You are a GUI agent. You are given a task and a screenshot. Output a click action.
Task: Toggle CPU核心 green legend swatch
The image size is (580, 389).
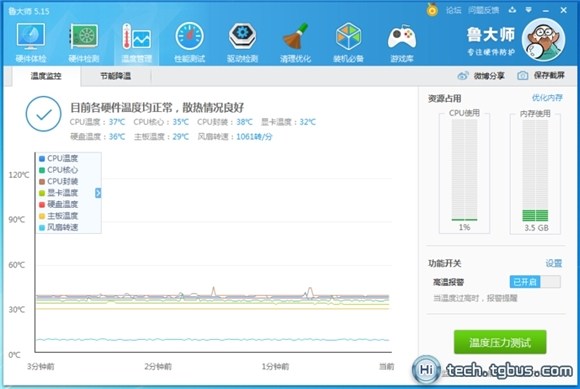coord(42,170)
